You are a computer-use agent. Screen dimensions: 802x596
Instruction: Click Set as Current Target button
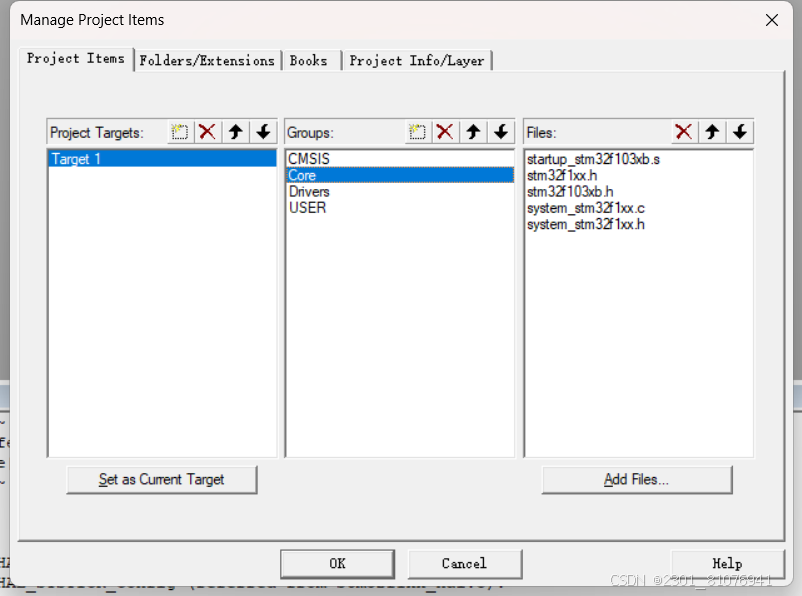[x=162, y=479]
